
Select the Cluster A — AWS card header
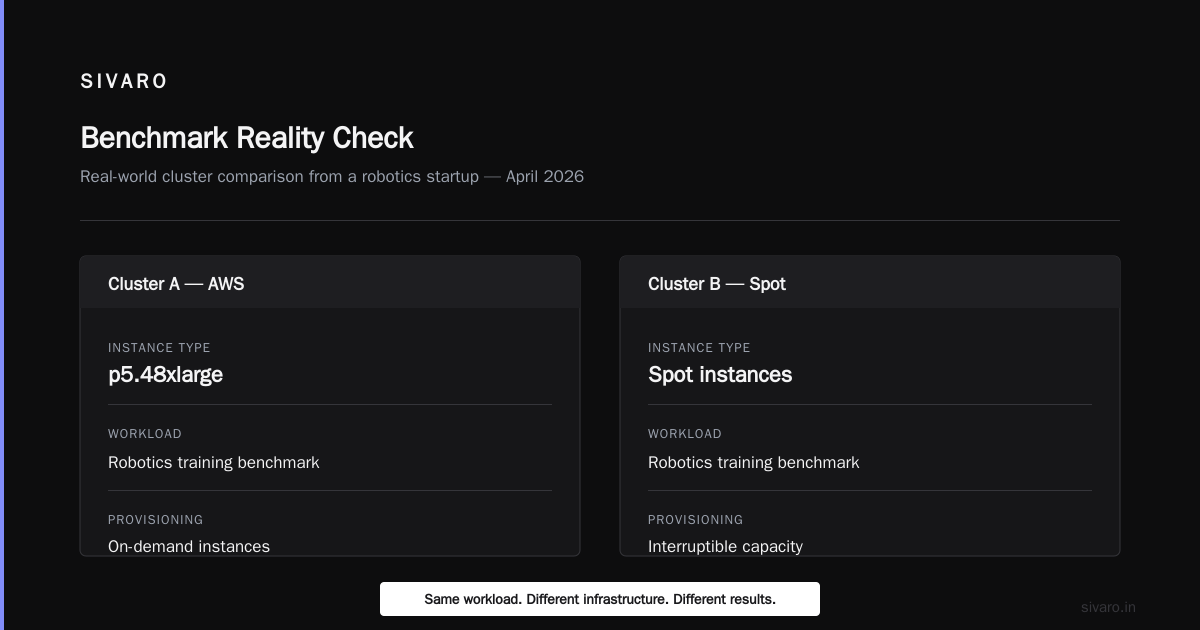click(x=330, y=283)
